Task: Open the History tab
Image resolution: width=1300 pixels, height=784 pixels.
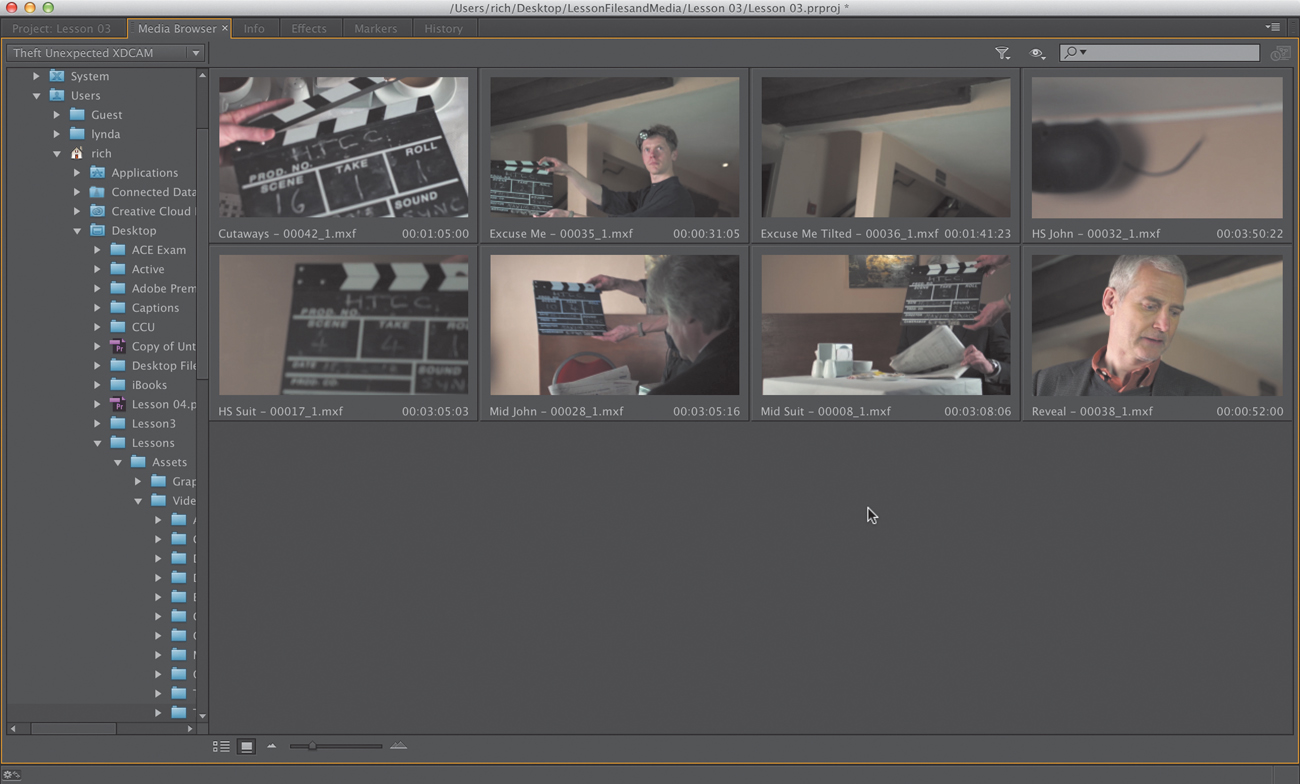Action: (443, 28)
